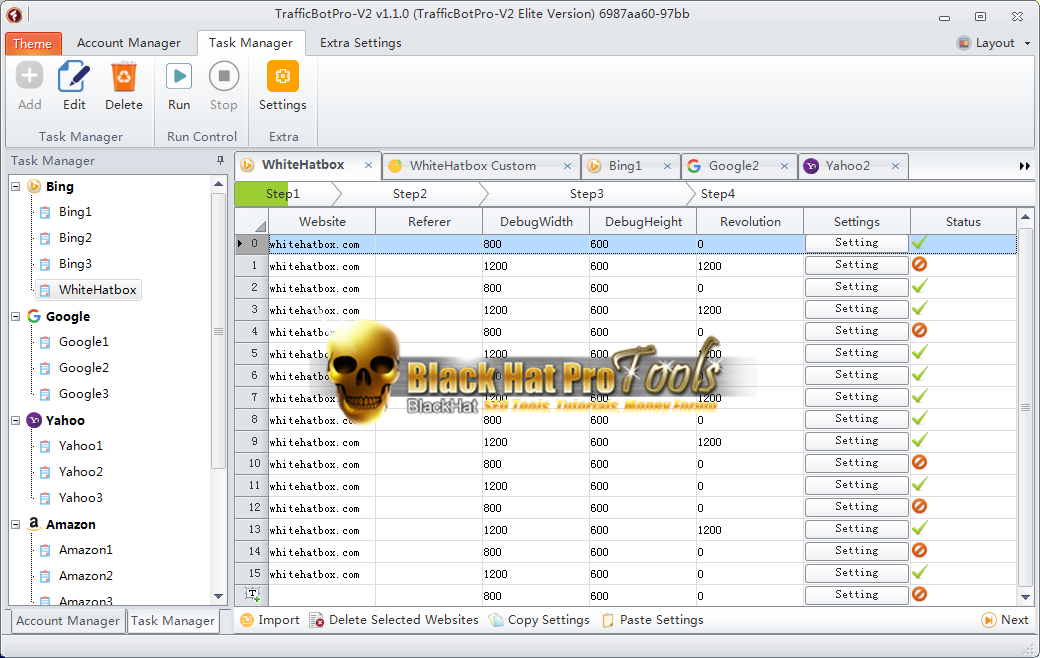Collapse the Yahoo tree group
Screen dimensions: 1040x658
(x=16, y=420)
